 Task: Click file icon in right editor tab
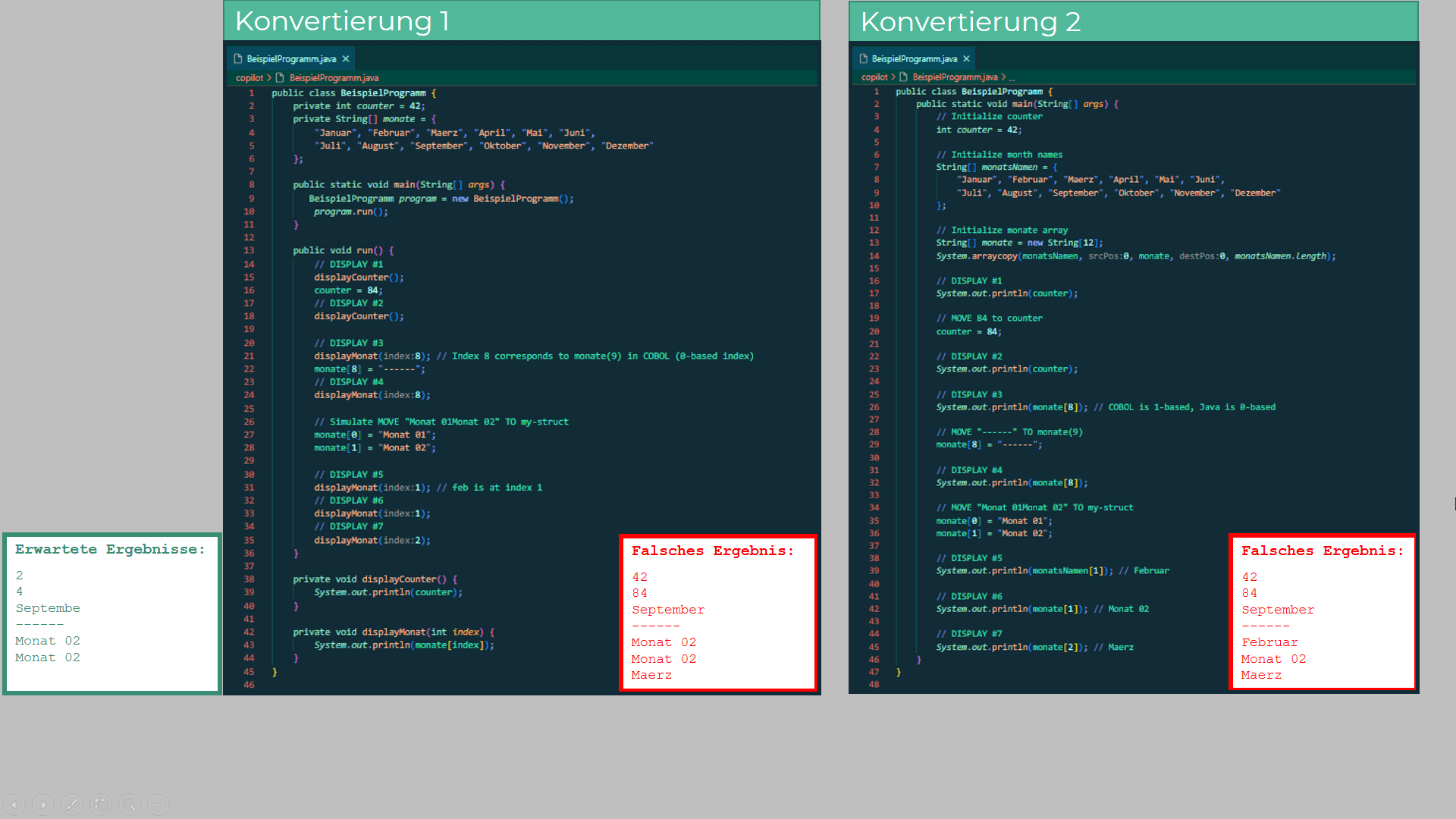(x=863, y=59)
